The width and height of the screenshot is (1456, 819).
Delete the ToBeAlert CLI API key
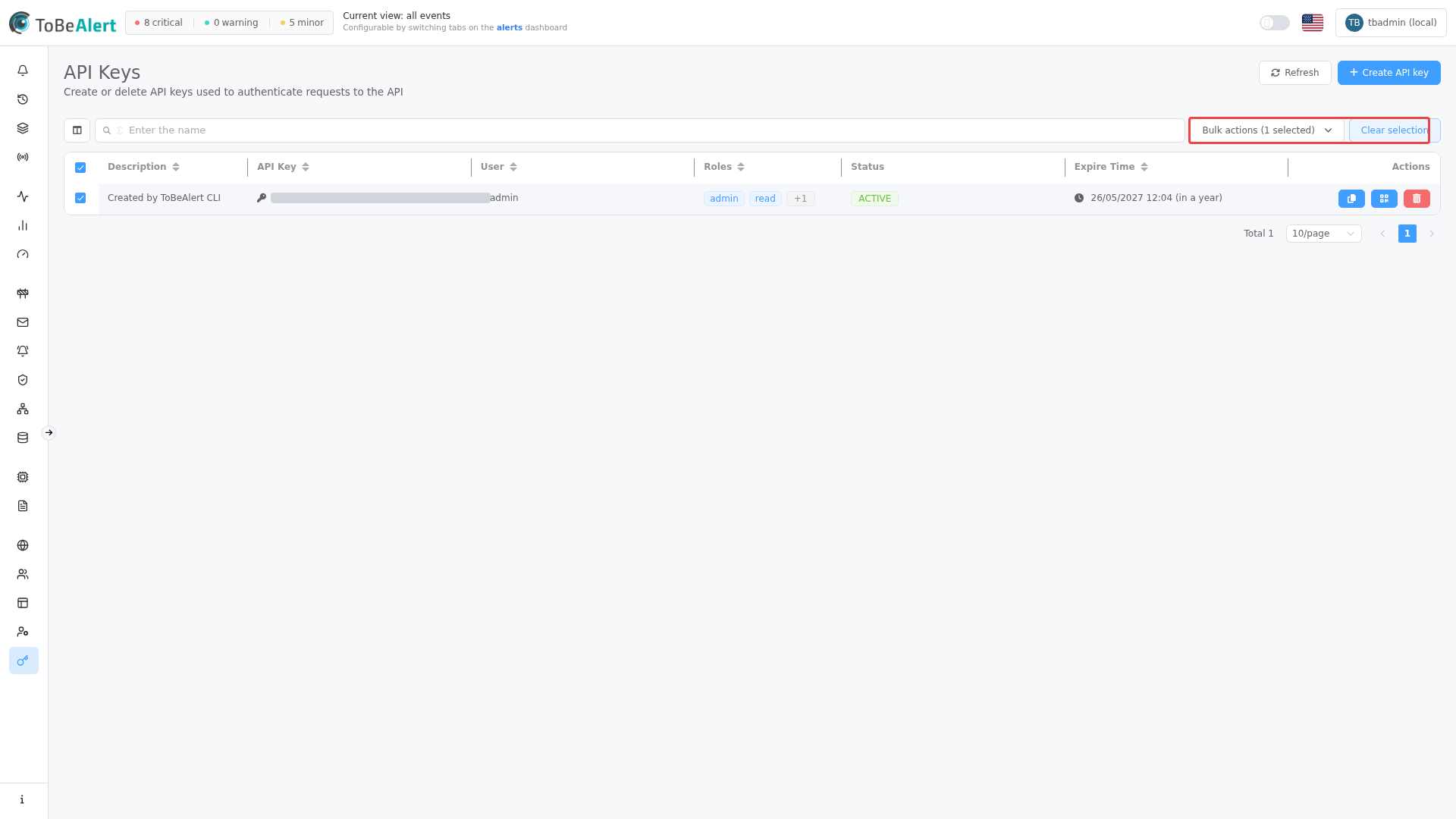(x=1417, y=199)
